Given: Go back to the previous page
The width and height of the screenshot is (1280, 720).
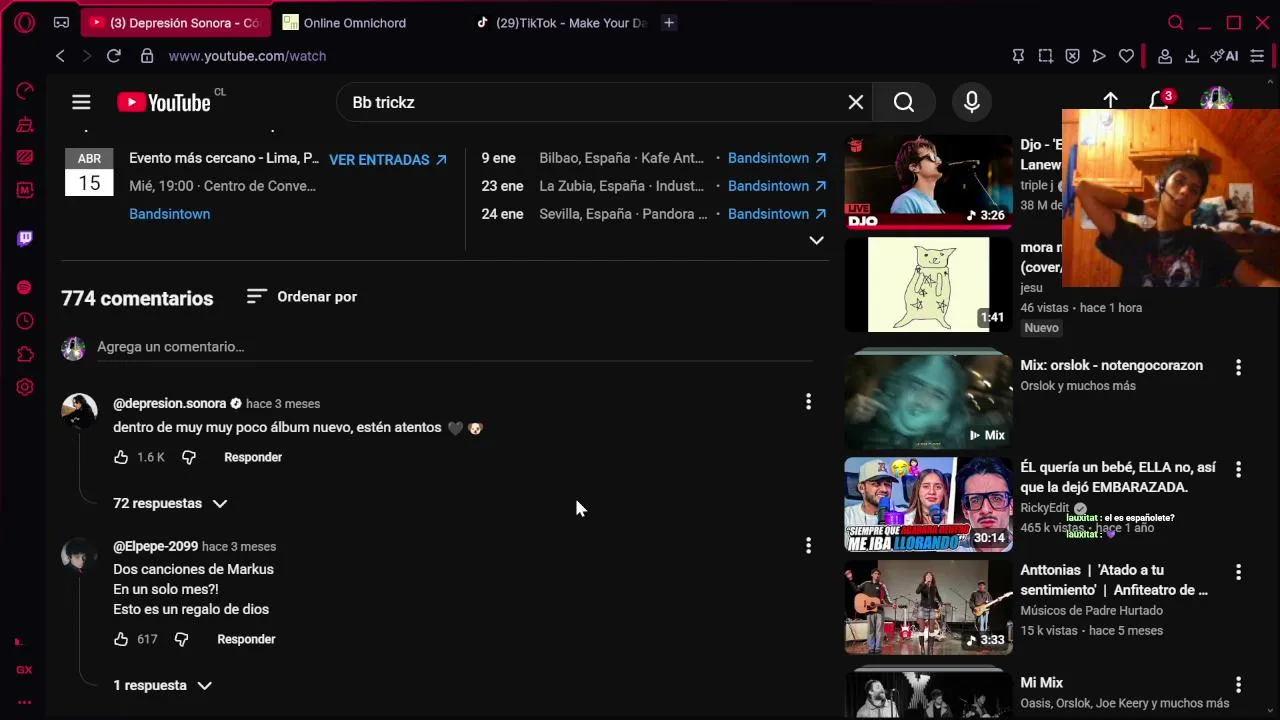Looking at the screenshot, I should [60, 56].
